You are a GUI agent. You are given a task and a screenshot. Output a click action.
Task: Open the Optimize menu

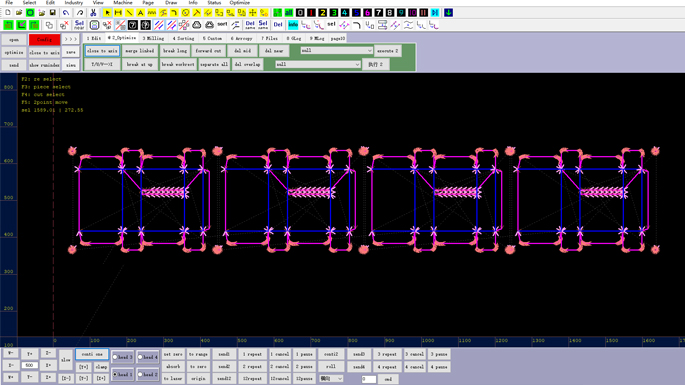tap(239, 3)
